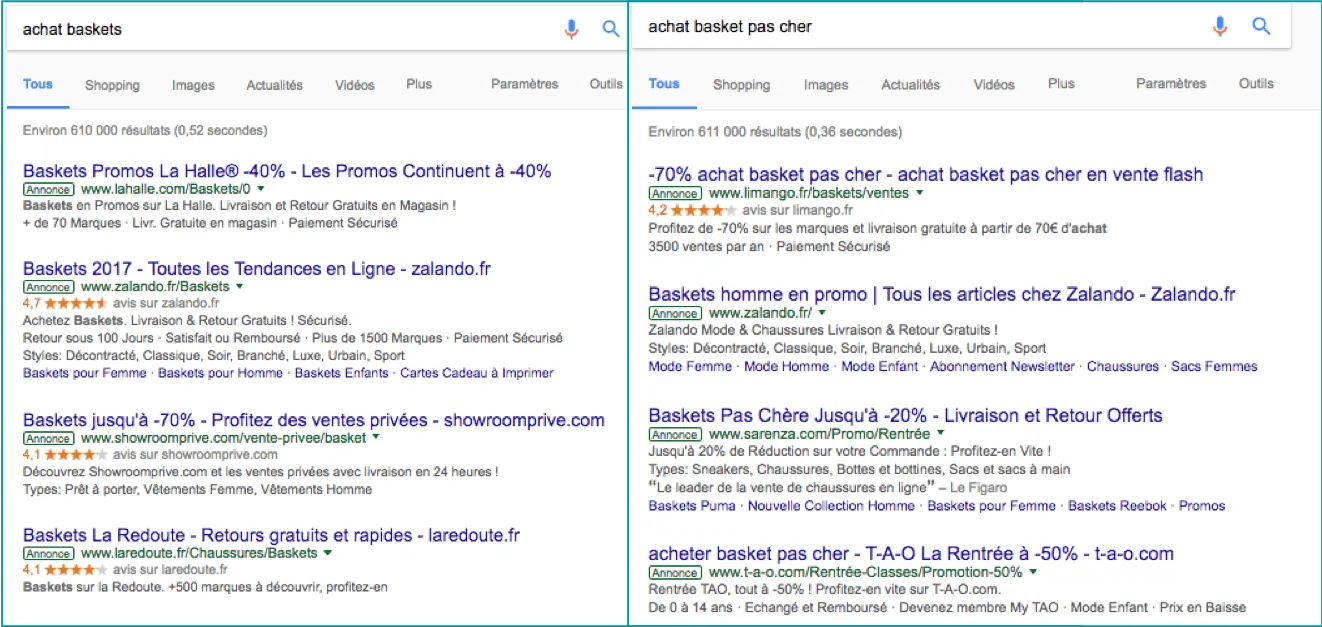
Task: Click 'Baskets Reebok' sitelink
Action: click(x=1117, y=506)
